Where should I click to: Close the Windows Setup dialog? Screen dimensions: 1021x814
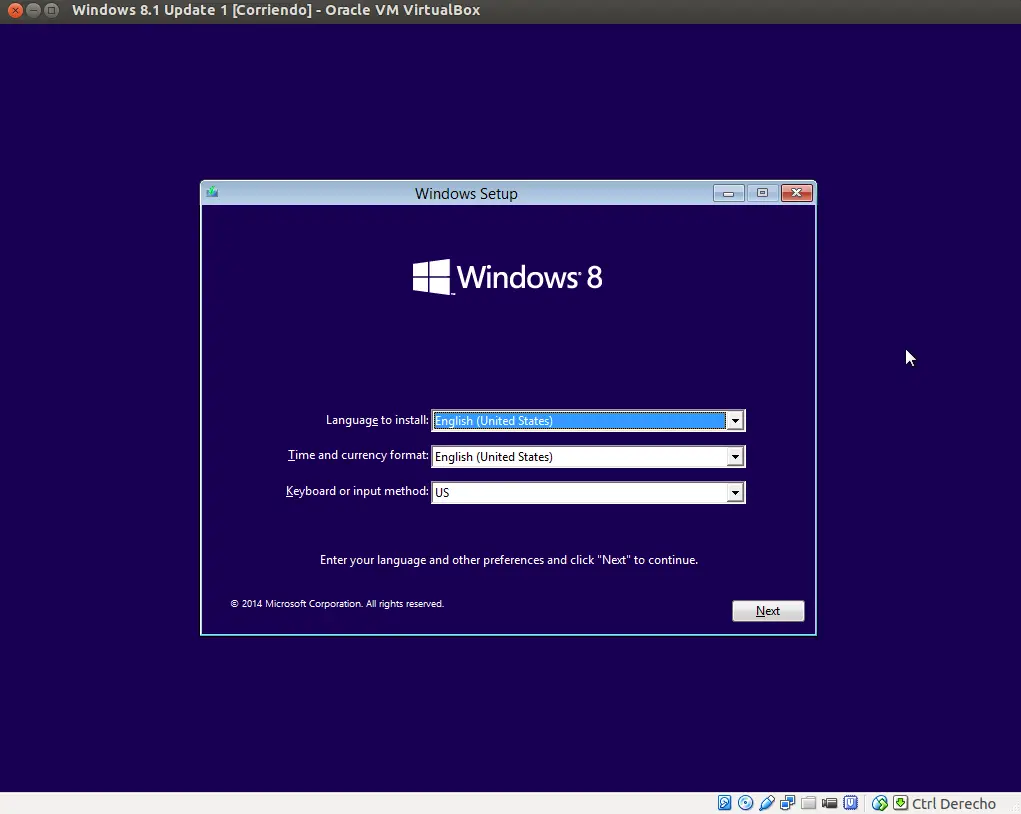pyautogui.click(x=796, y=193)
